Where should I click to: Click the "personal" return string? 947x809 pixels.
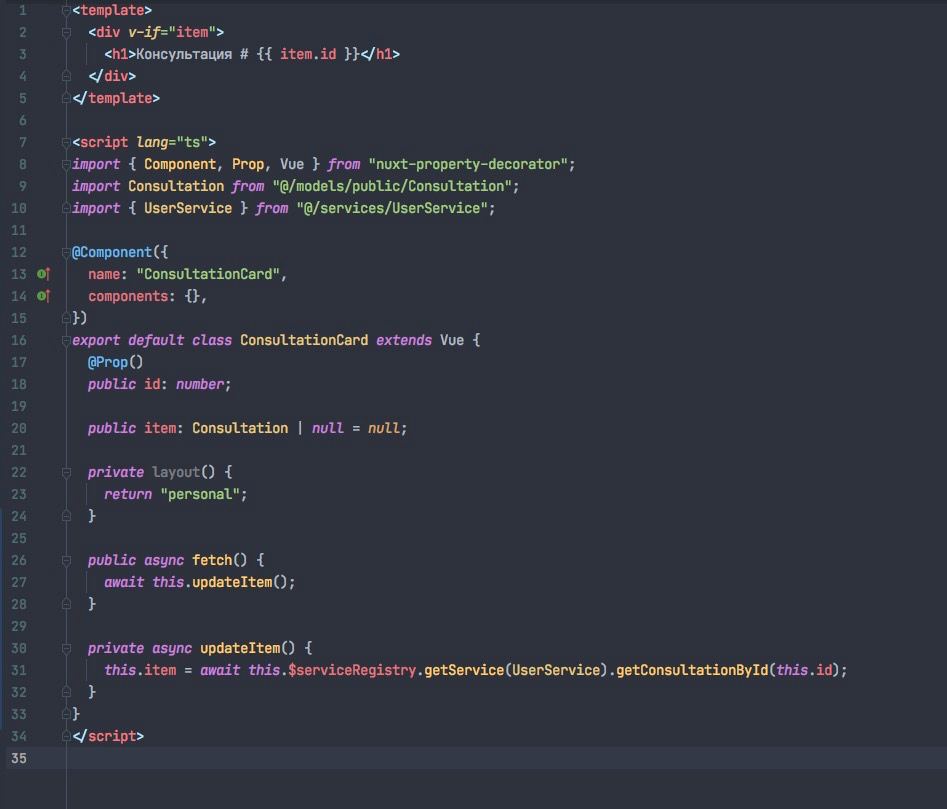pyautogui.click(x=200, y=494)
